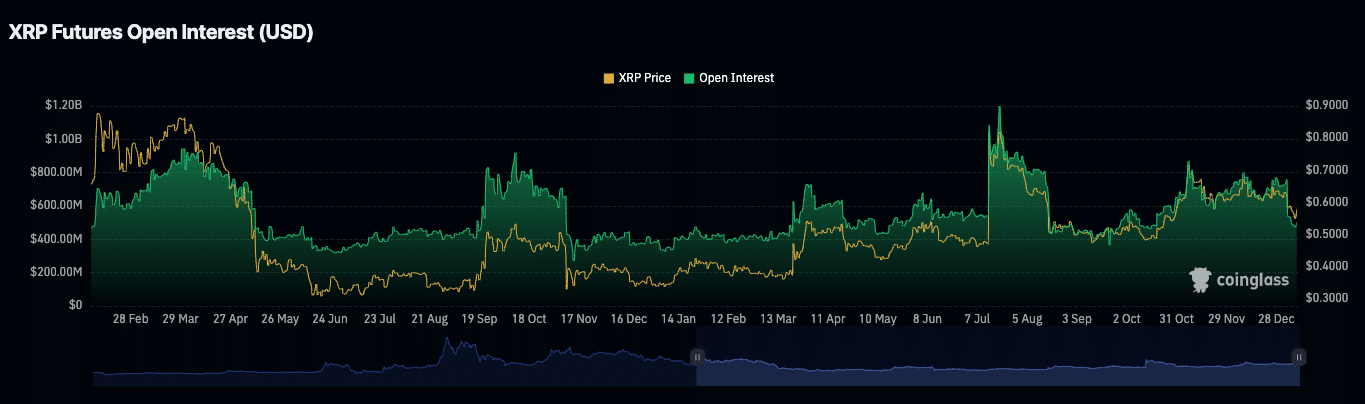
Task: Click the coinglass watermark text
Action: tap(1252, 282)
